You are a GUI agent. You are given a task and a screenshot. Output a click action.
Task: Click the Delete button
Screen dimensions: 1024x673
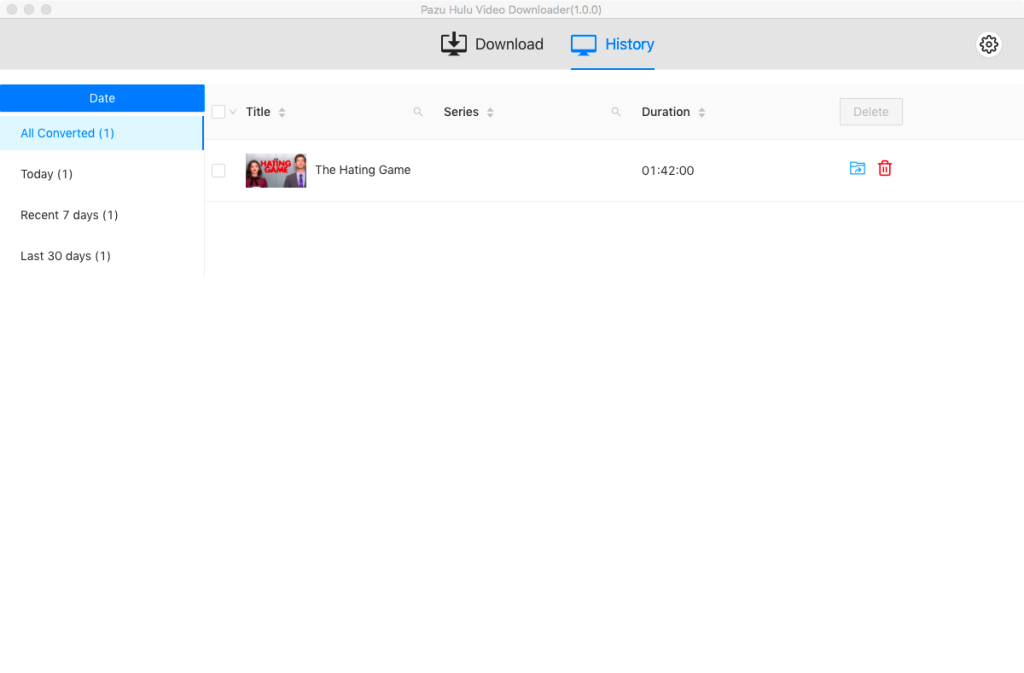(x=871, y=112)
